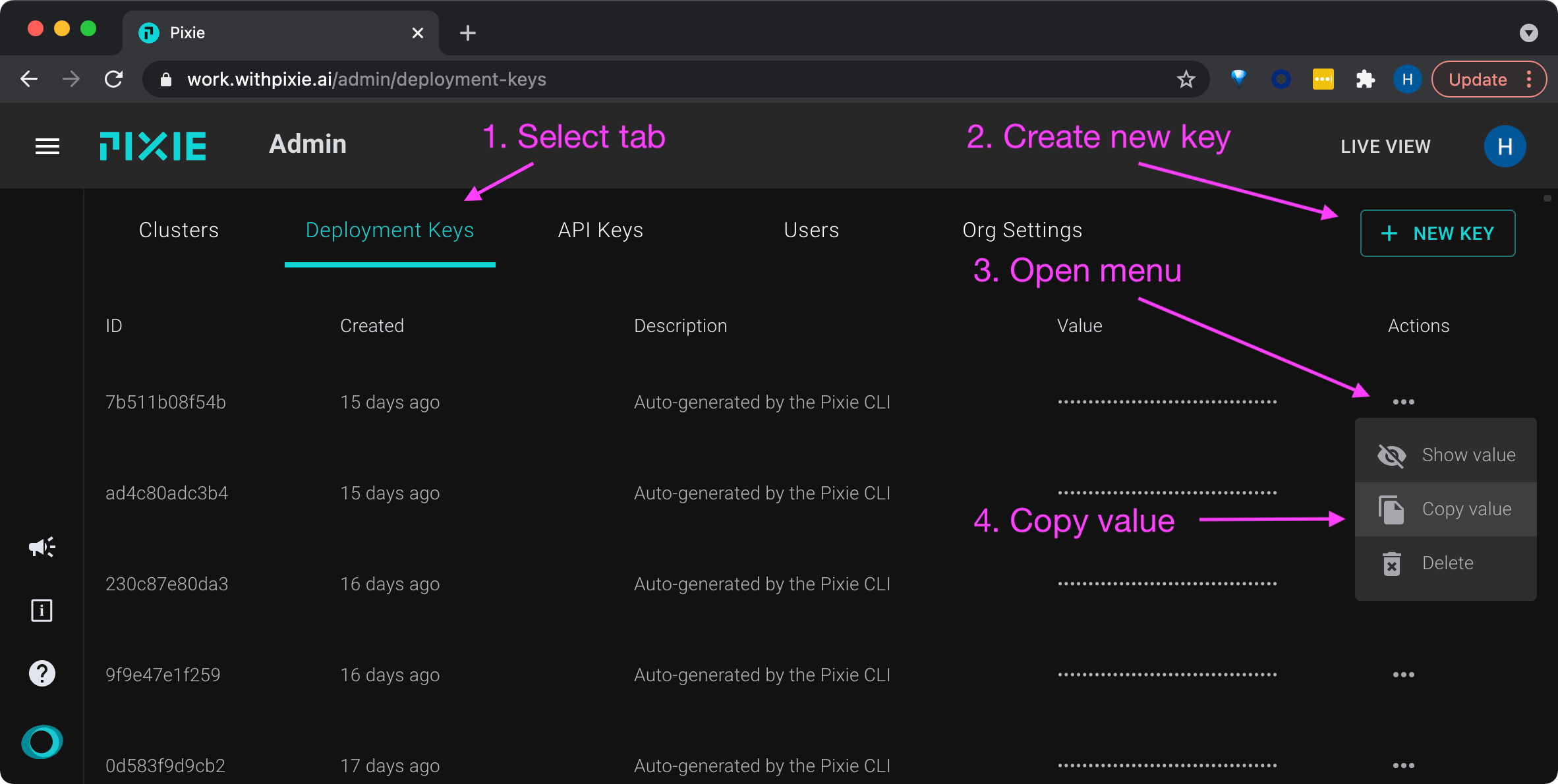Open actions menu for key 0d583f9d9cb2

(1404, 766)
